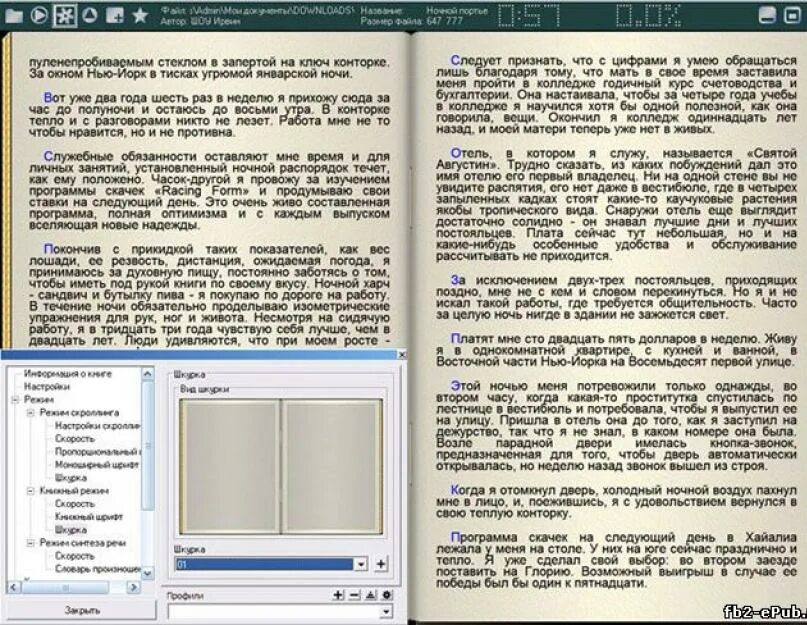Select Пропорциональный шрифт tree item
The image size is (807, 625).
tap(97, 452)
